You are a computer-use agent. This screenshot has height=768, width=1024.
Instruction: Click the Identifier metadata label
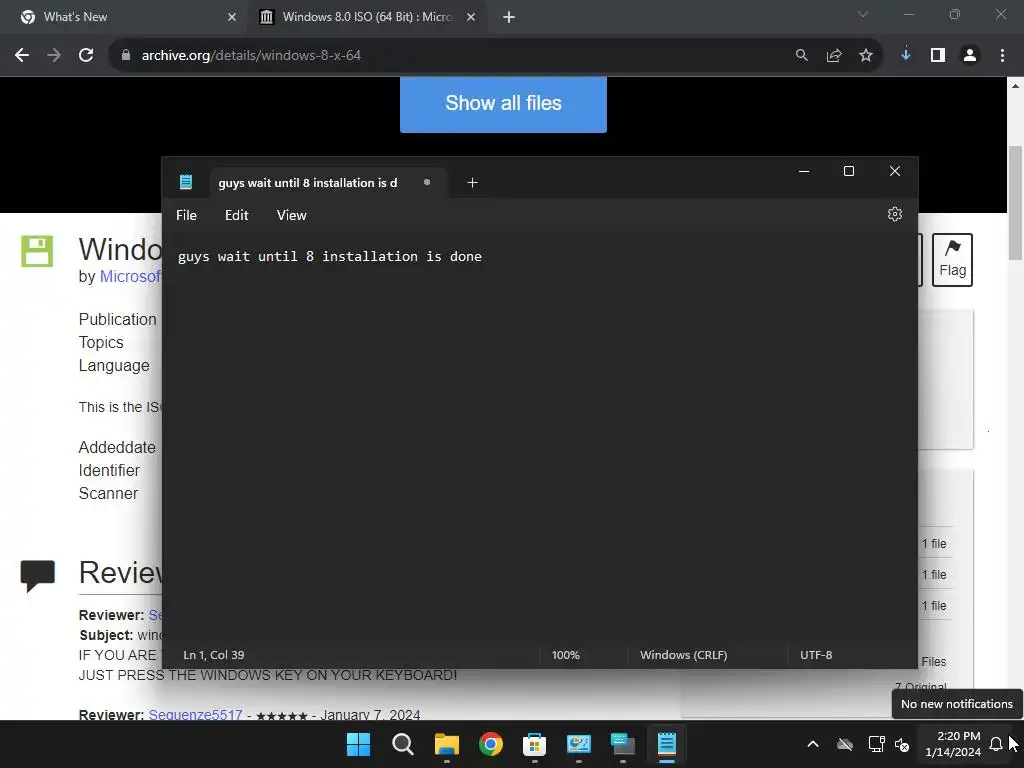click(x=109, y=470)
